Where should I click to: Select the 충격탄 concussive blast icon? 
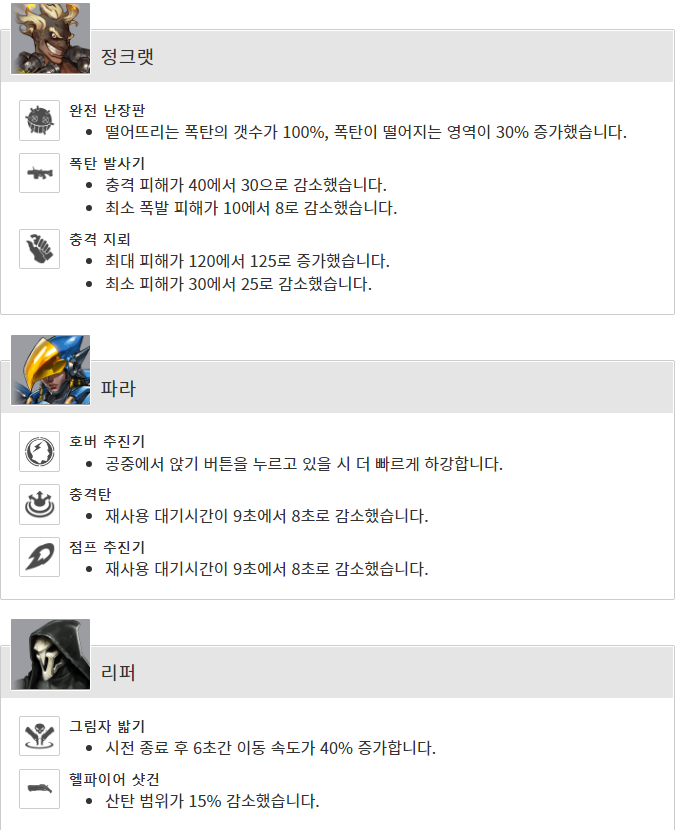(40, 504)
